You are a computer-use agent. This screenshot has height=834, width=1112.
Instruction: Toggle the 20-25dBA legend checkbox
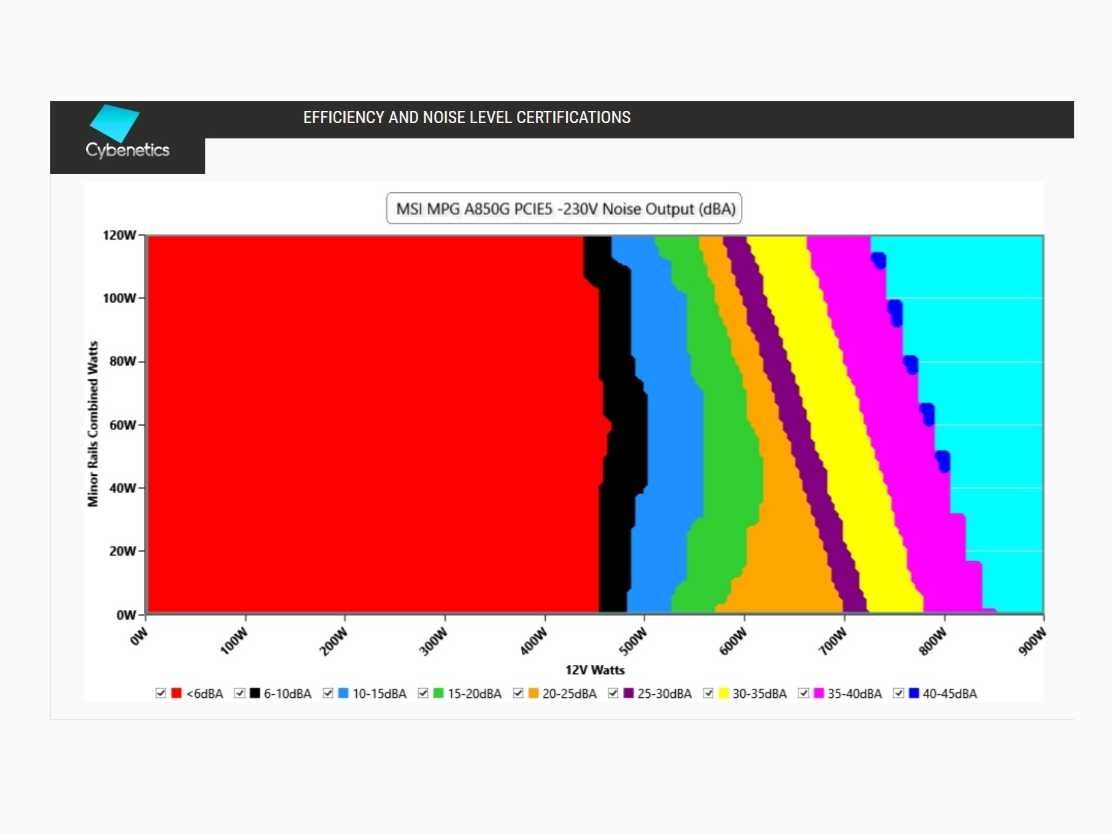518,693
